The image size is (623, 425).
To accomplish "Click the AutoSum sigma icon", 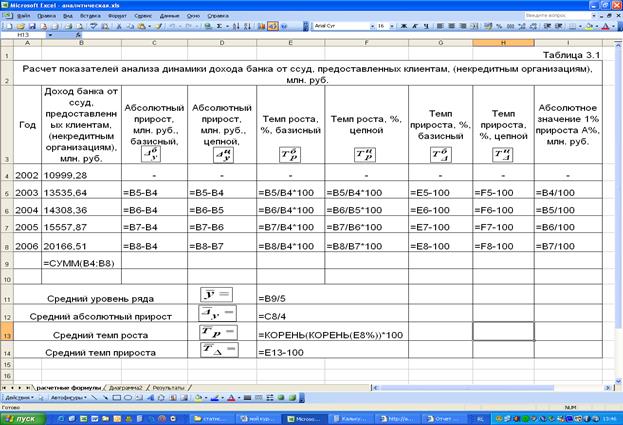I will coord(219,26).
